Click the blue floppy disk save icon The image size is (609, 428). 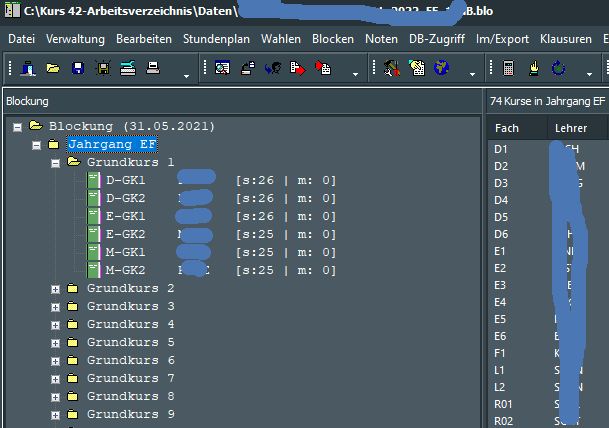click(78, 69)
